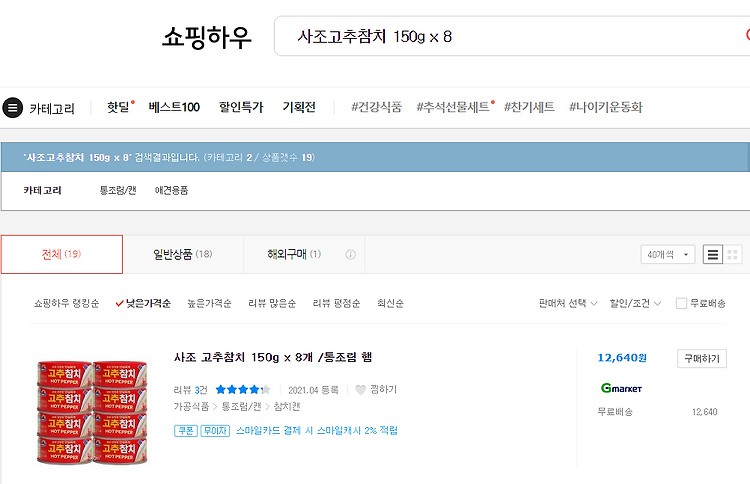This screenshot has height=484, width=750.
Task: Click the 리뷰 3건 link
Action: (190, 390)
